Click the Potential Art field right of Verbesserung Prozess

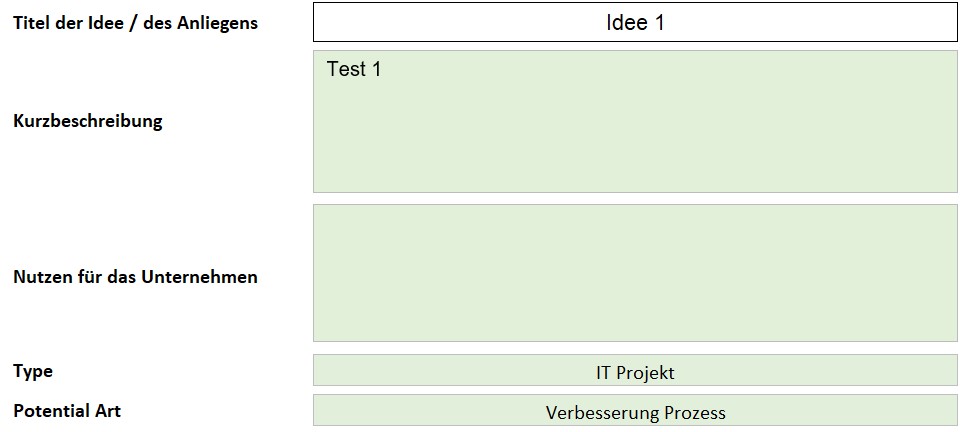point(842,410)
